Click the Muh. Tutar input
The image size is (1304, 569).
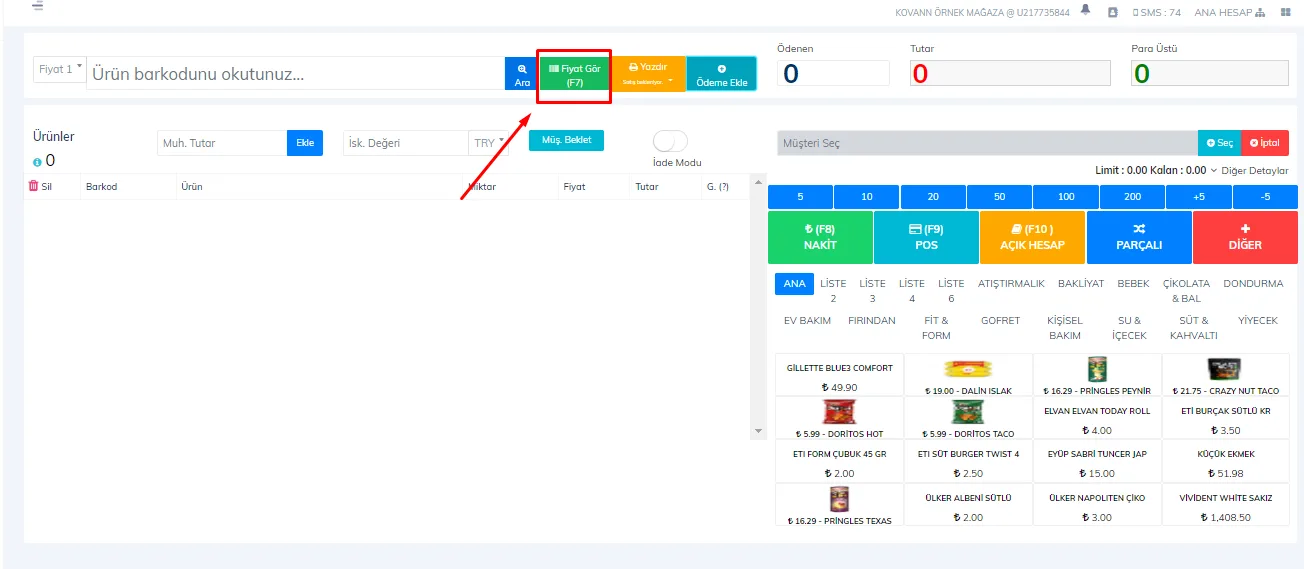point(222,143)
